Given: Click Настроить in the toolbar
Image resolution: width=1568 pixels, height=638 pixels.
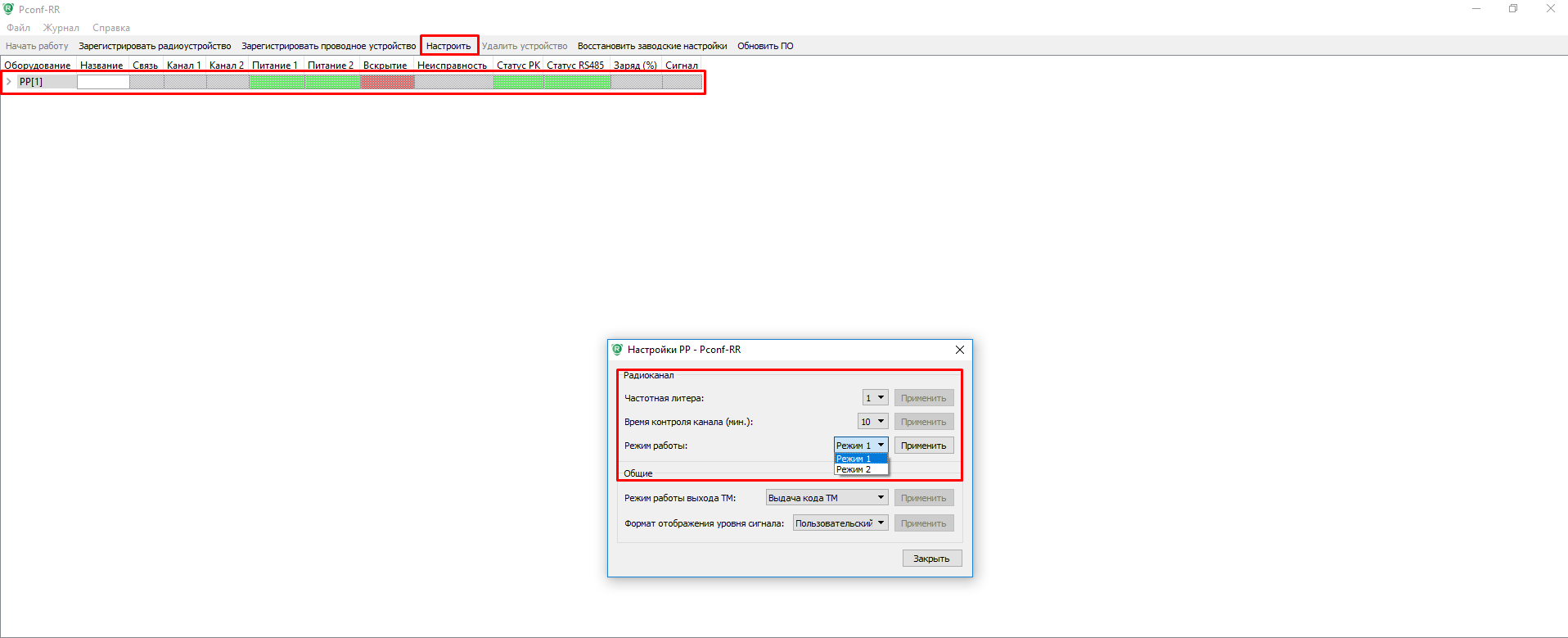Looking at the screenshot, I should tap(448, 46).
